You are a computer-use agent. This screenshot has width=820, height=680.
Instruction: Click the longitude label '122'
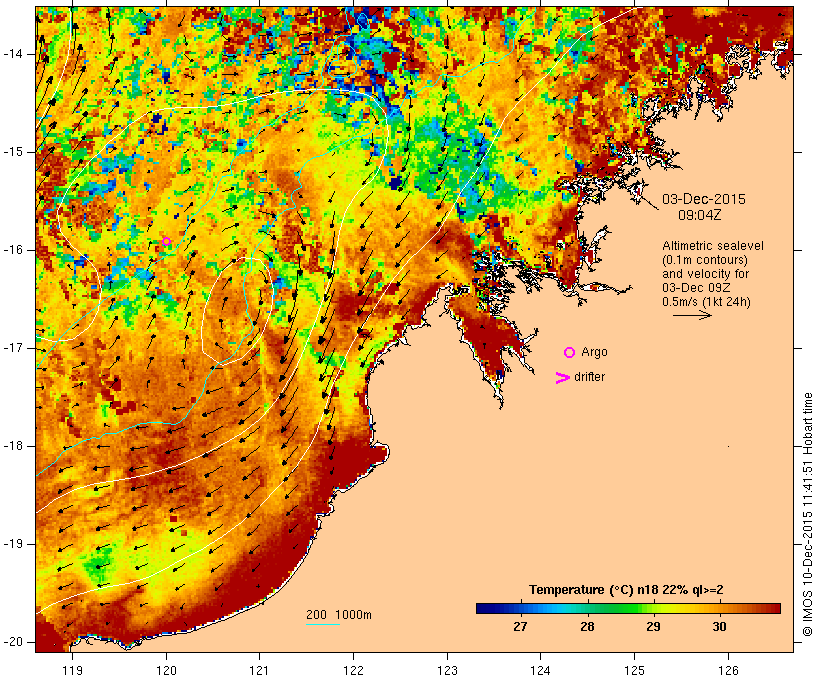pyautogui.click(x=354, y=670)
